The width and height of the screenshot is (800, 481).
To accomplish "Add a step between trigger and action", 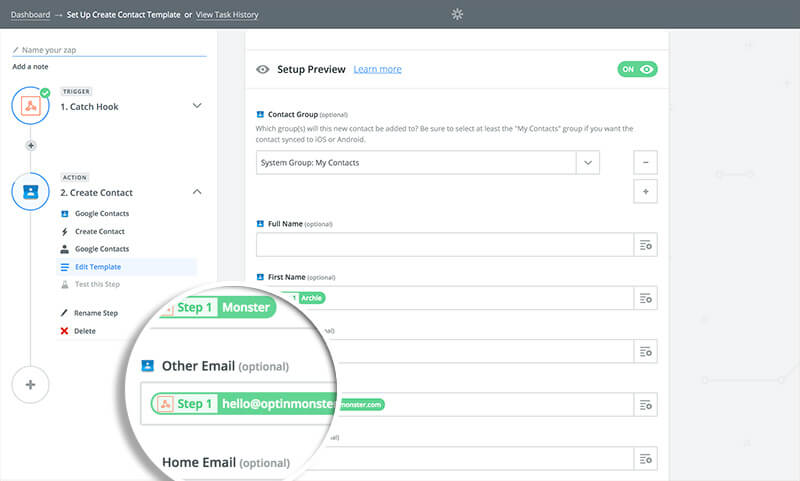I will click(31, 145).
